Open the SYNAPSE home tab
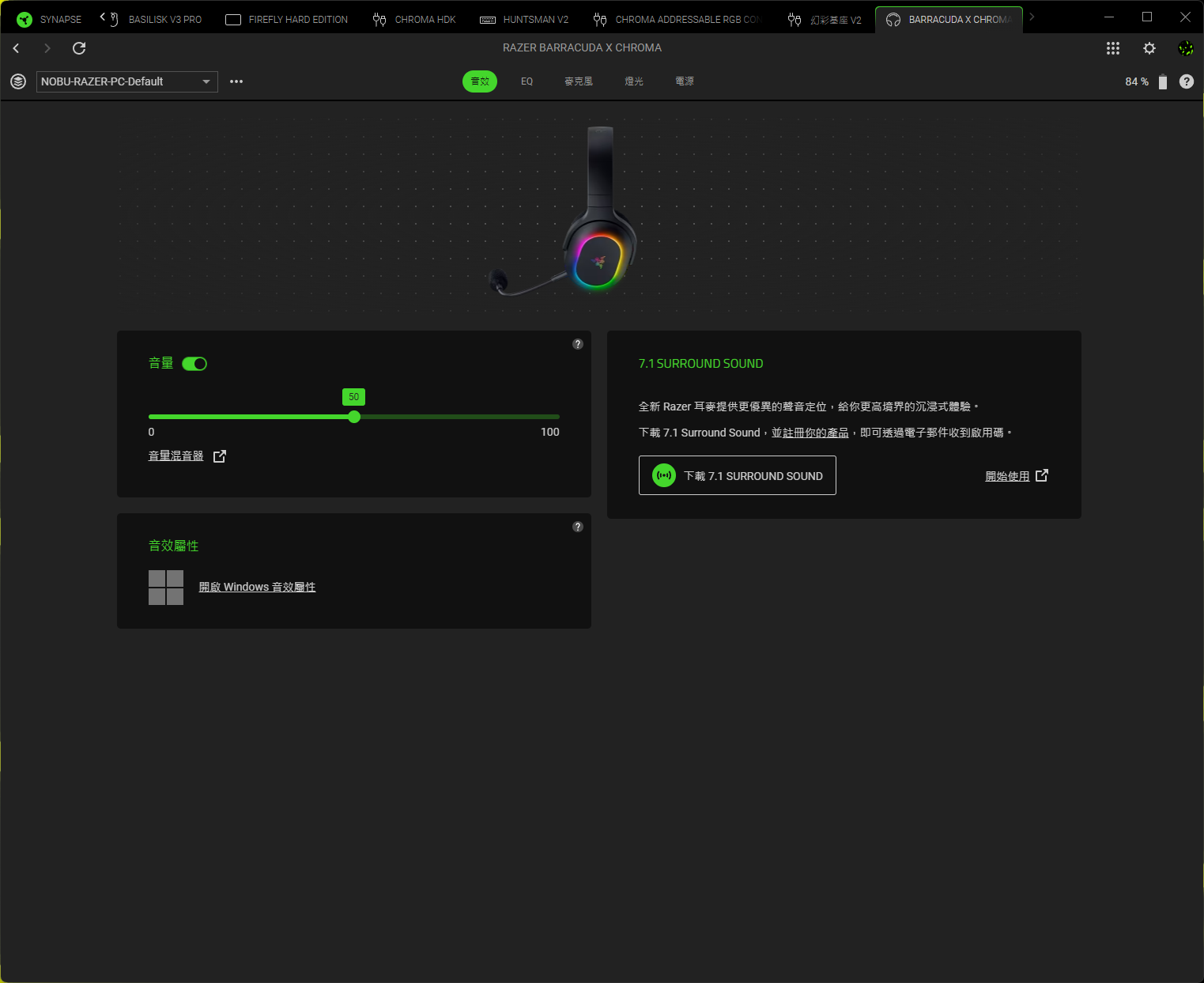This screenshot has width=1204, height=983. pos(49,19)
